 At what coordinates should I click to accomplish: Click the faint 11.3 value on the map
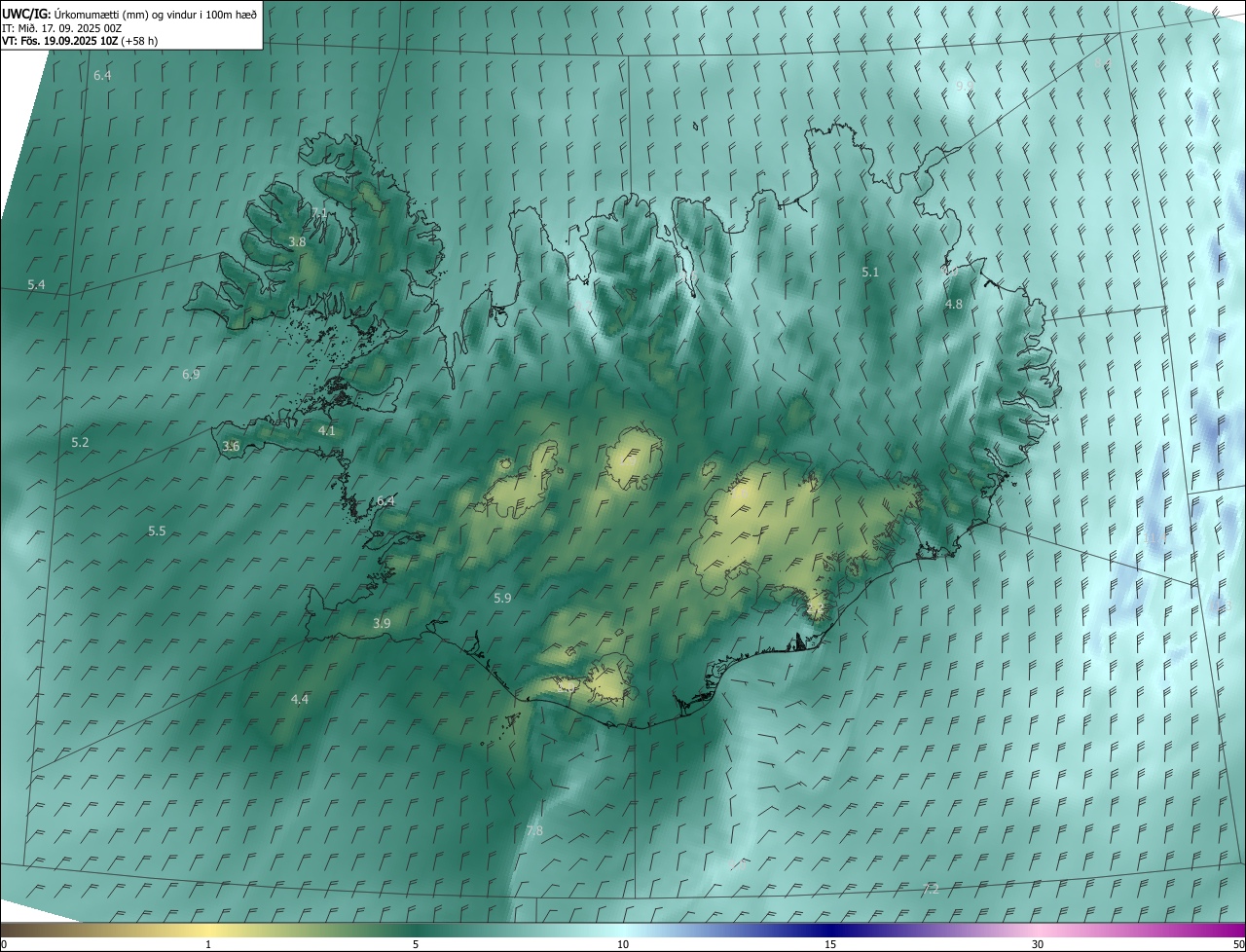click(x=1222, y=606)
